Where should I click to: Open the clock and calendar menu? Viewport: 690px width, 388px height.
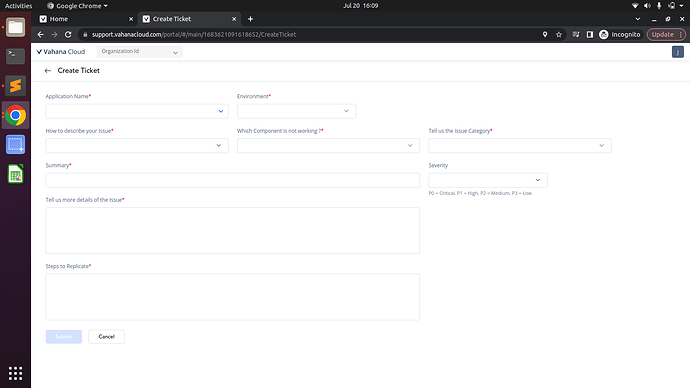coord(360,6)
